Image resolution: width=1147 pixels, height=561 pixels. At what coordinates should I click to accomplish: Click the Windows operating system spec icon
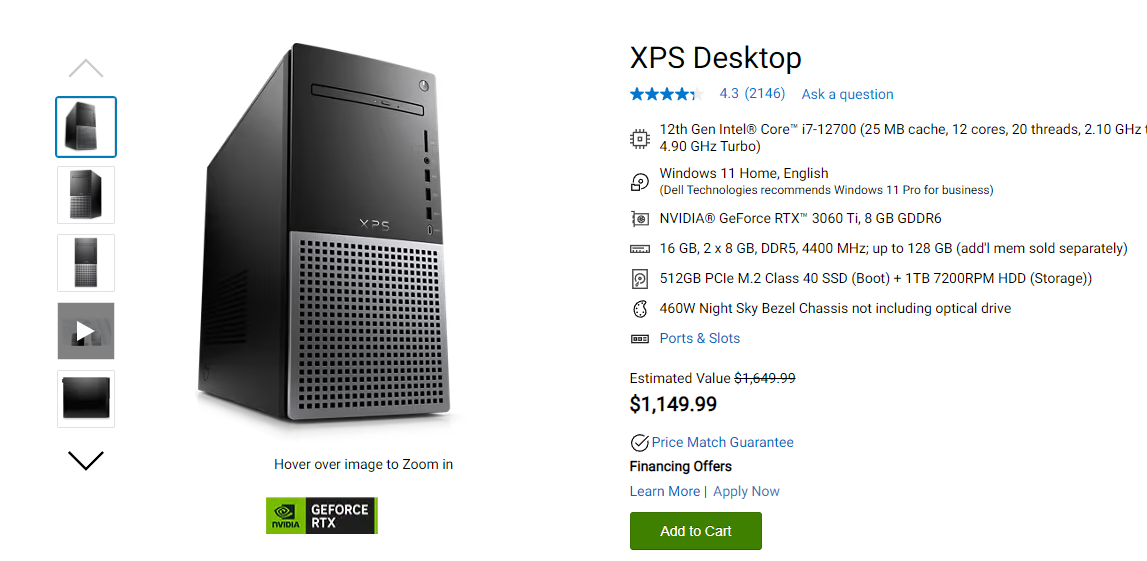coord(640,182)
